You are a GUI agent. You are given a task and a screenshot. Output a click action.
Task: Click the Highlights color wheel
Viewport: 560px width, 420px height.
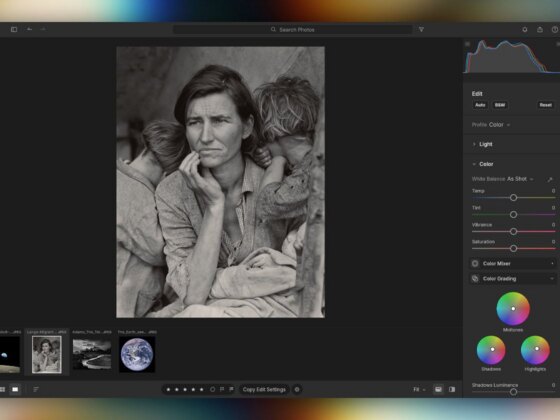535,350
